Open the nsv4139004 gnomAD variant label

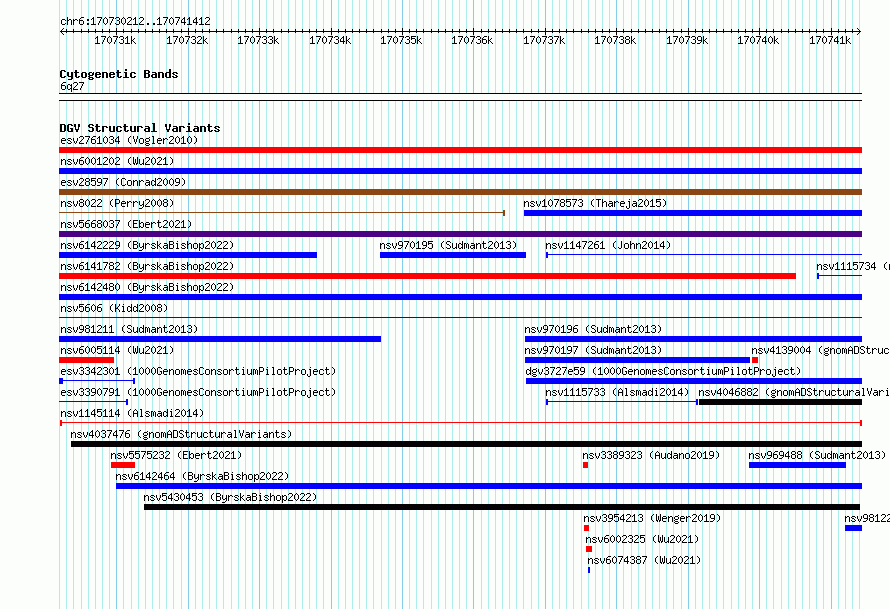pos(820,350)
